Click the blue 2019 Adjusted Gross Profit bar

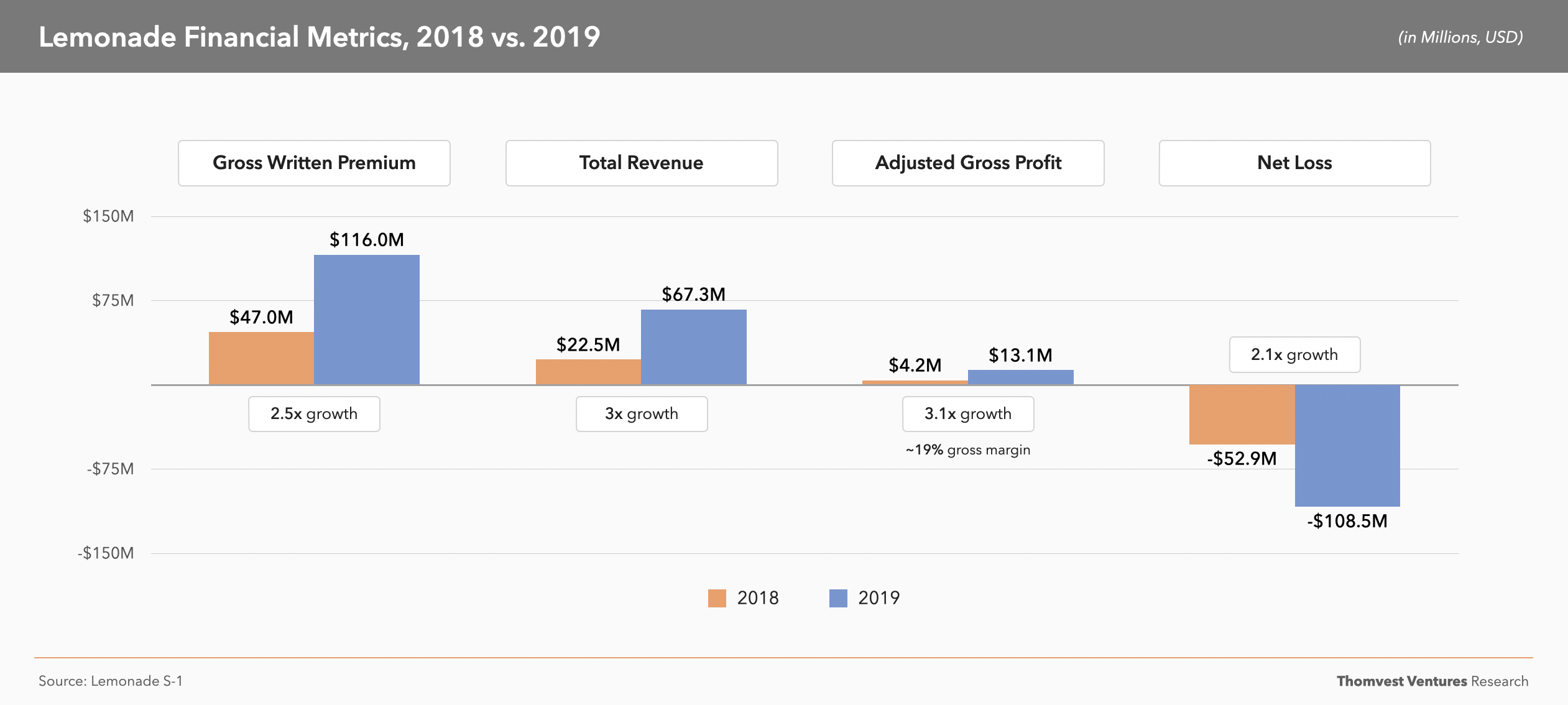click(x=1021, y=377)
